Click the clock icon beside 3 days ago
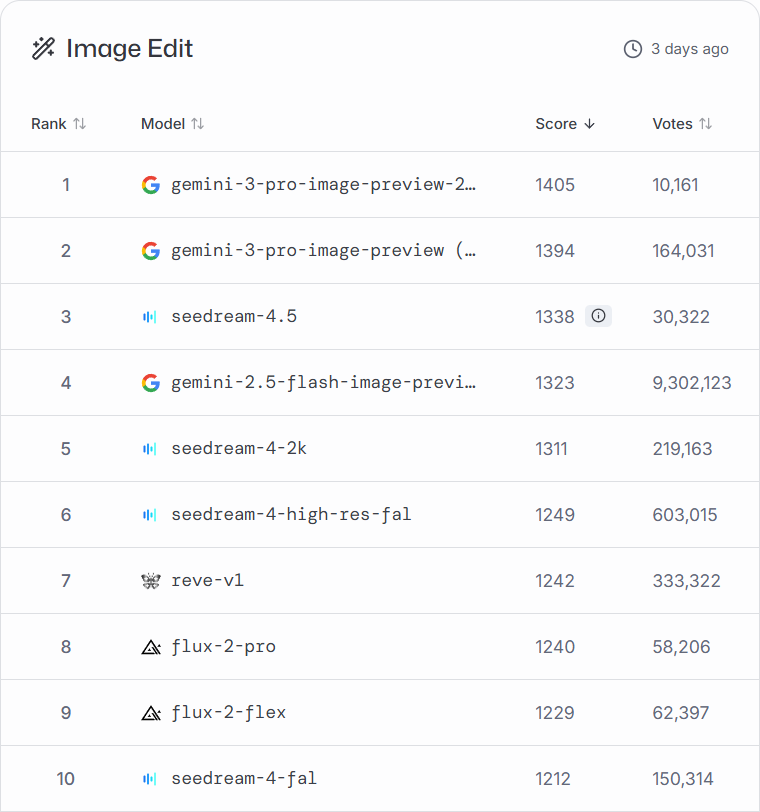 pyautogui.click(x=632, y=49)
